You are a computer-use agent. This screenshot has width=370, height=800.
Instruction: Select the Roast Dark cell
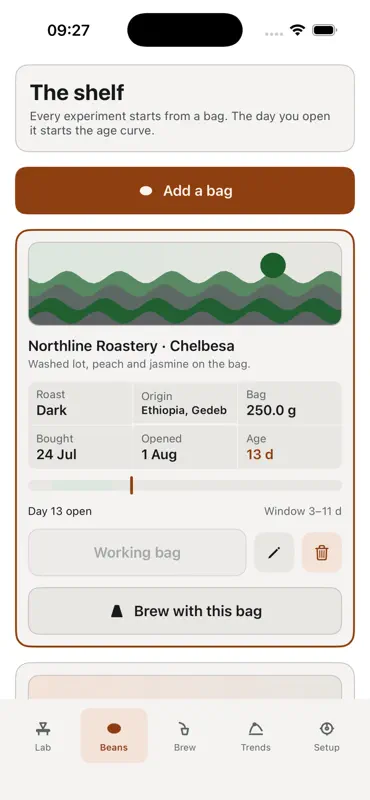click(80, 403)
